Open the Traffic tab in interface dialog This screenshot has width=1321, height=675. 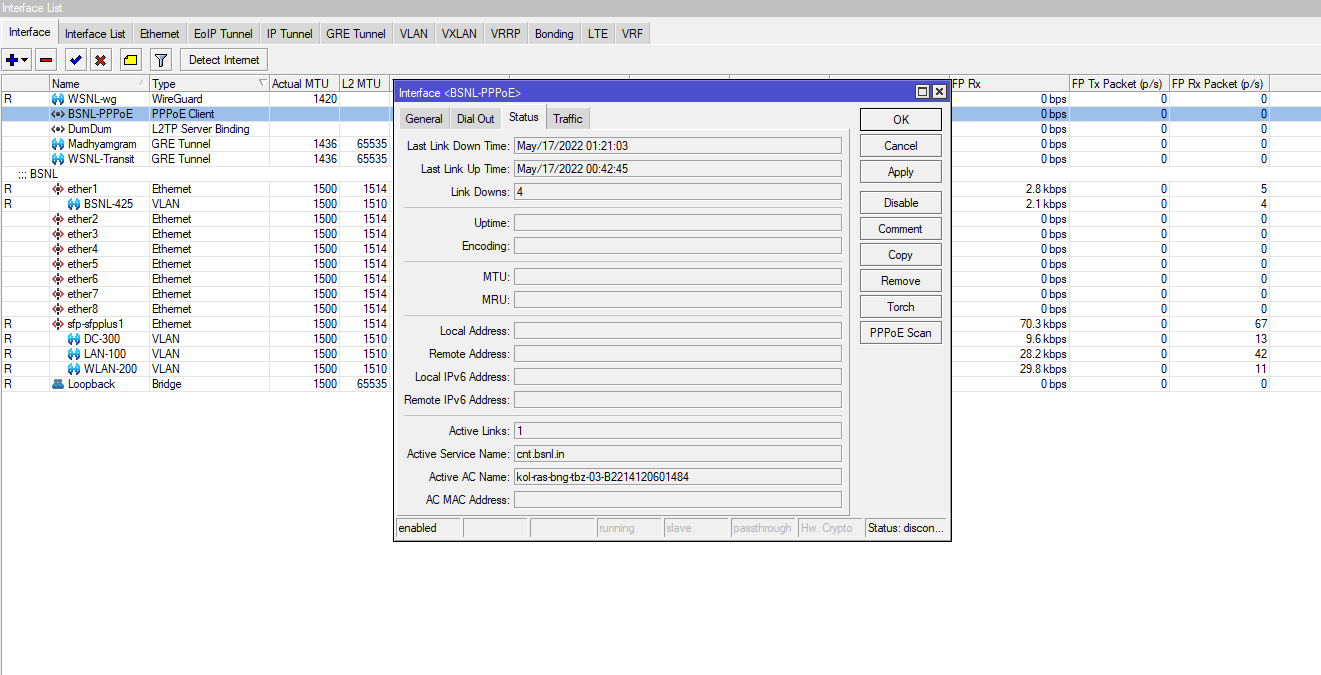click(567, 117)
